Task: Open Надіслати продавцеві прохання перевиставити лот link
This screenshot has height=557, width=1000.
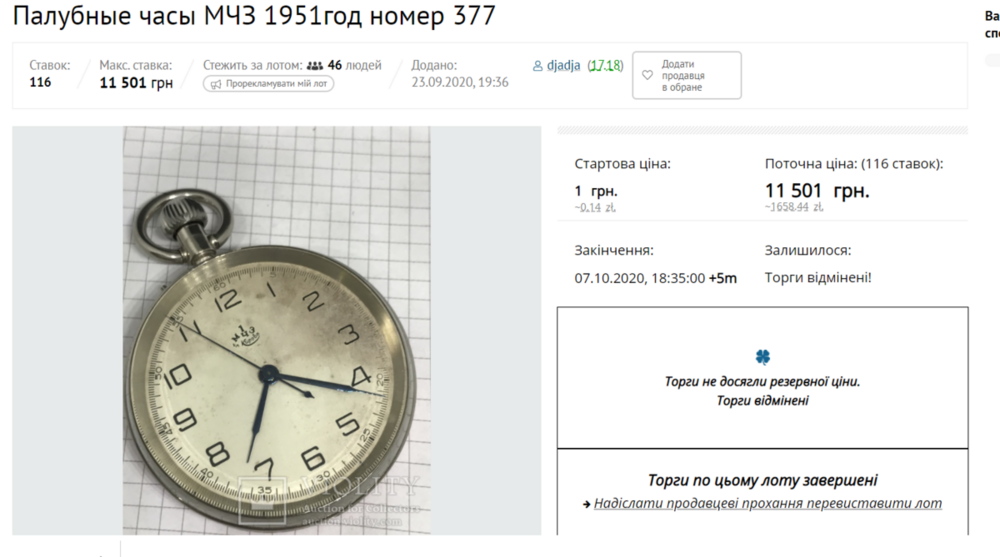Action: [768, 503]
